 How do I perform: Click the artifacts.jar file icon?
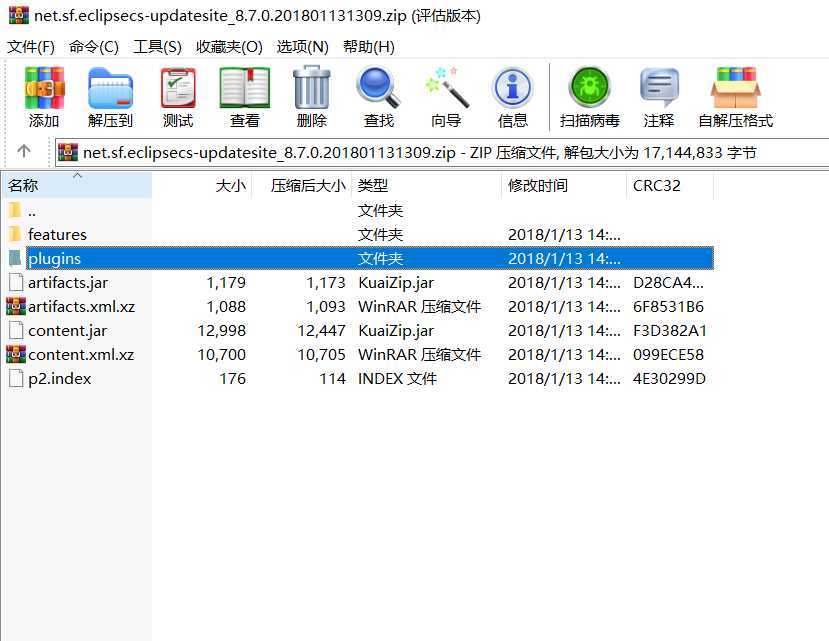[x=16, y=282]
